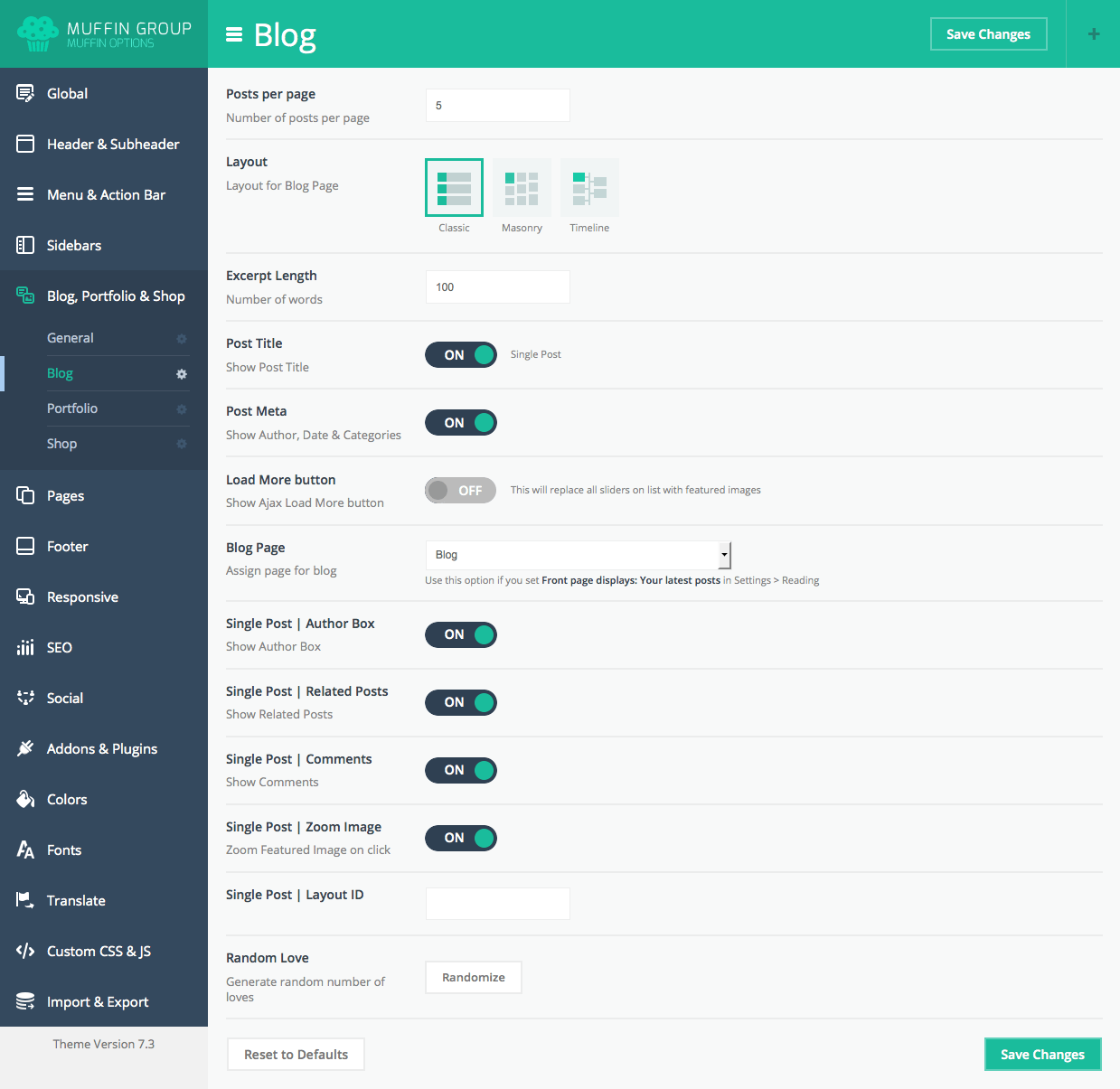Screen dimensions: 1120x1089
Task: Turn off the Post Meta toggle
Action: [x=461, y=423]
